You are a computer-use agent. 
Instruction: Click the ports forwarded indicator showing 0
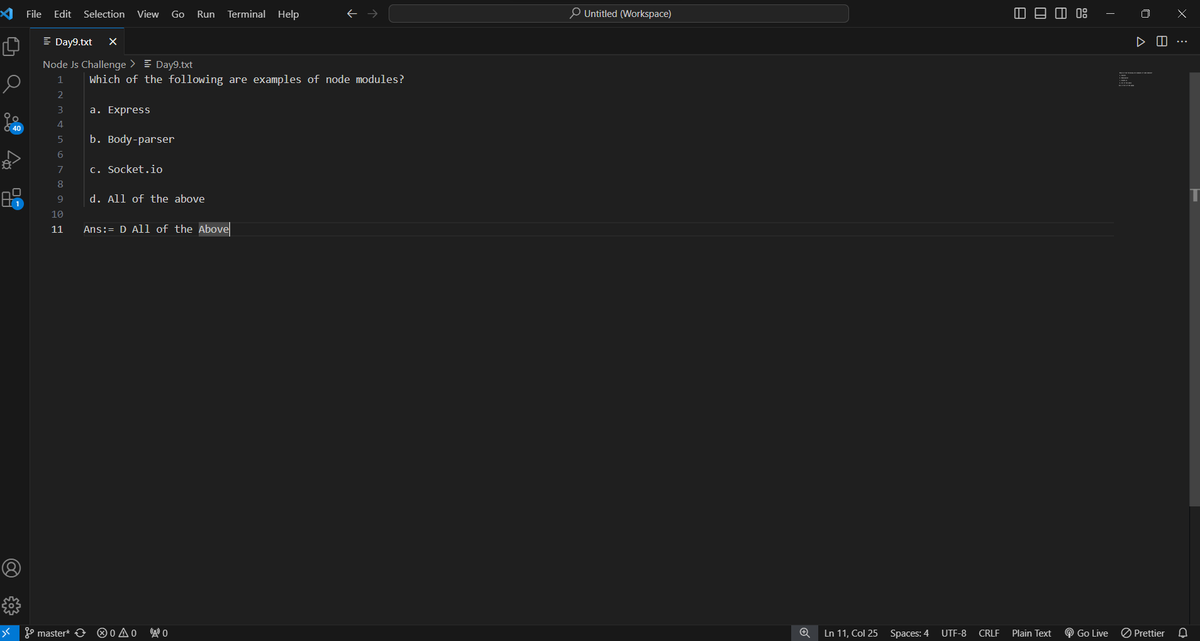[158, 633]
